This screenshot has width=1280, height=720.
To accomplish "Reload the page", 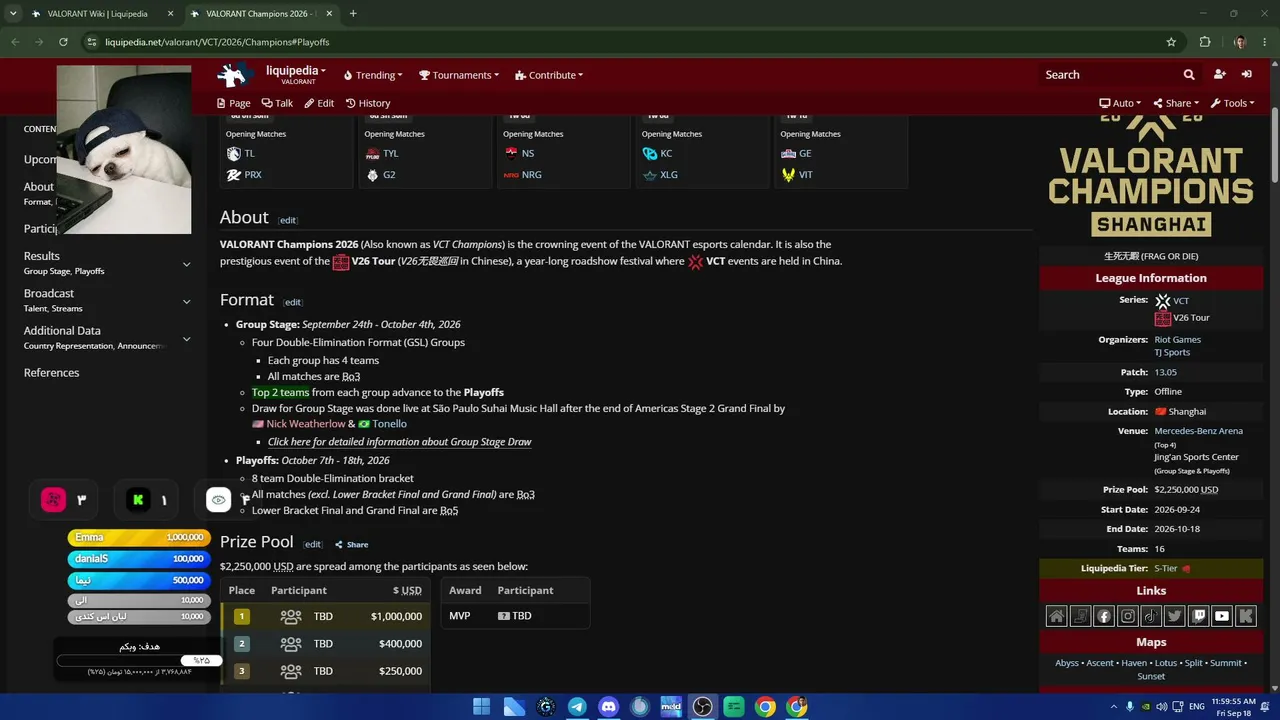I will click(x=63, y=42).
